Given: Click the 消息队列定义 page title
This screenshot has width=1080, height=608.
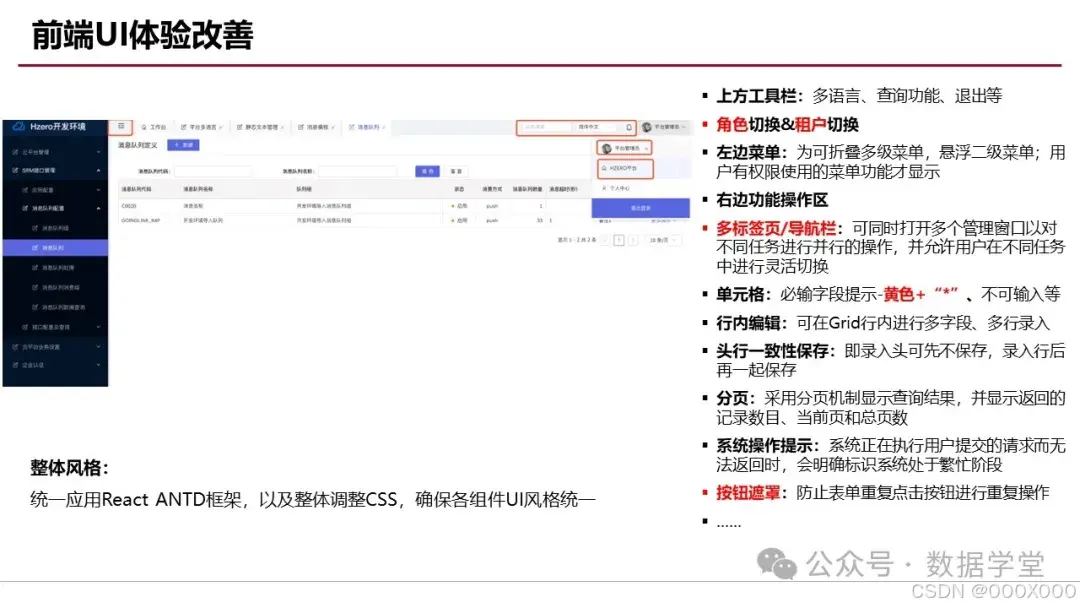Looking at the screenshot, I should pyautogui.click(x=138, y=145).
